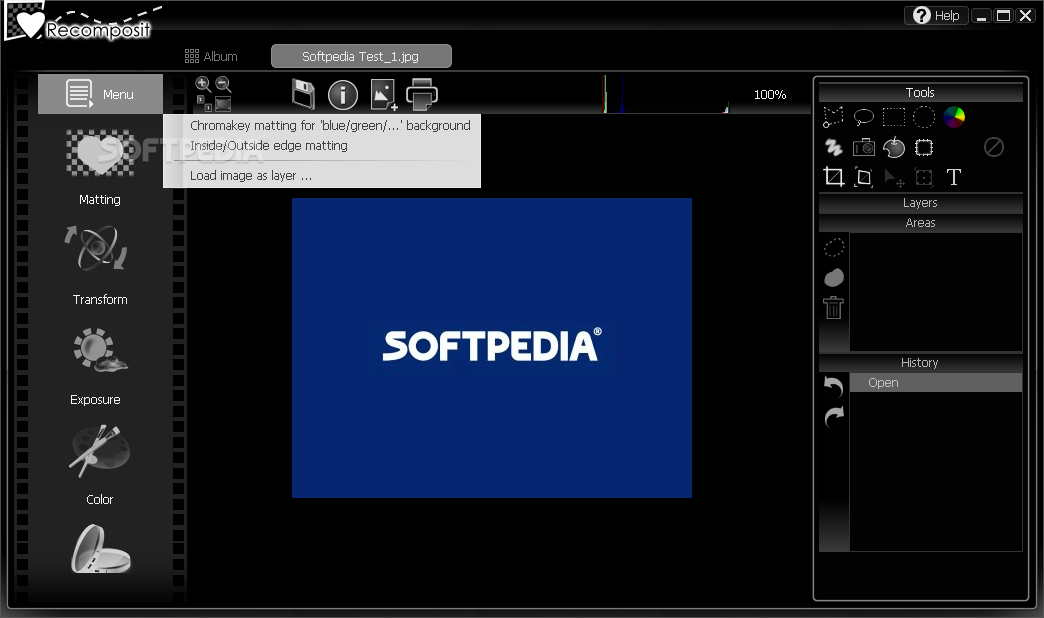This screenshot has width=1044, height=618.
Task: Zoom out with the magnifier minus icon
Action: click(223, 84)
